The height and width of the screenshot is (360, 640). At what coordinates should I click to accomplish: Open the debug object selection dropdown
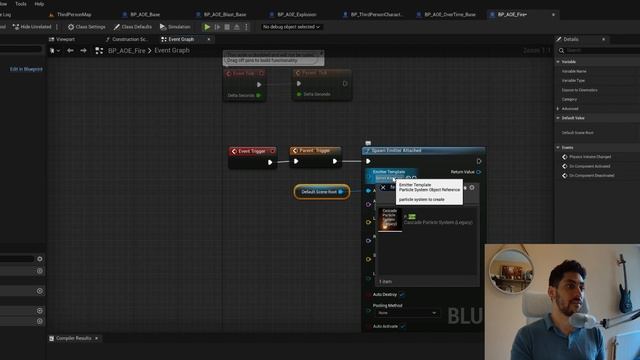(291, 27)
